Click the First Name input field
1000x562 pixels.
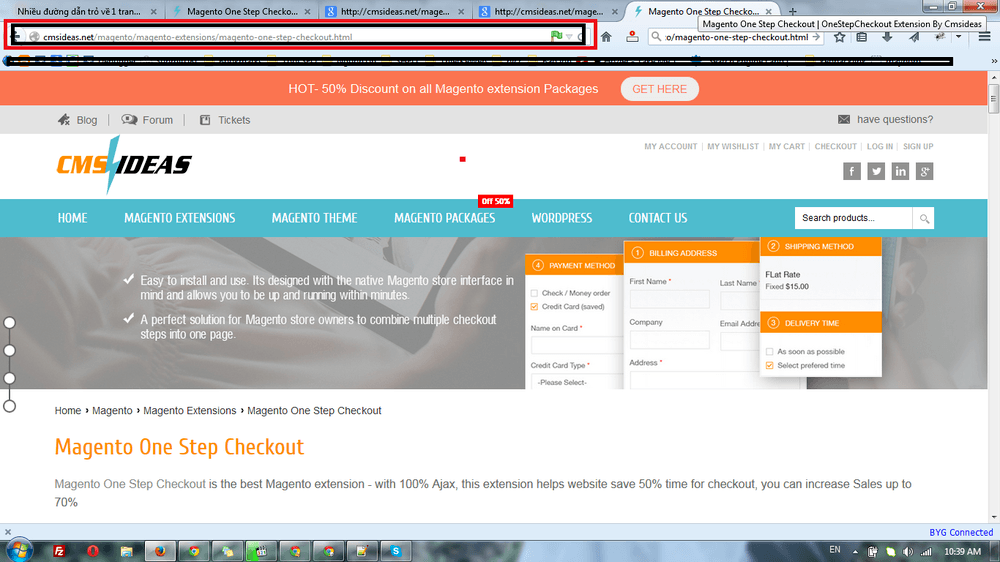(x=669, y=299)
